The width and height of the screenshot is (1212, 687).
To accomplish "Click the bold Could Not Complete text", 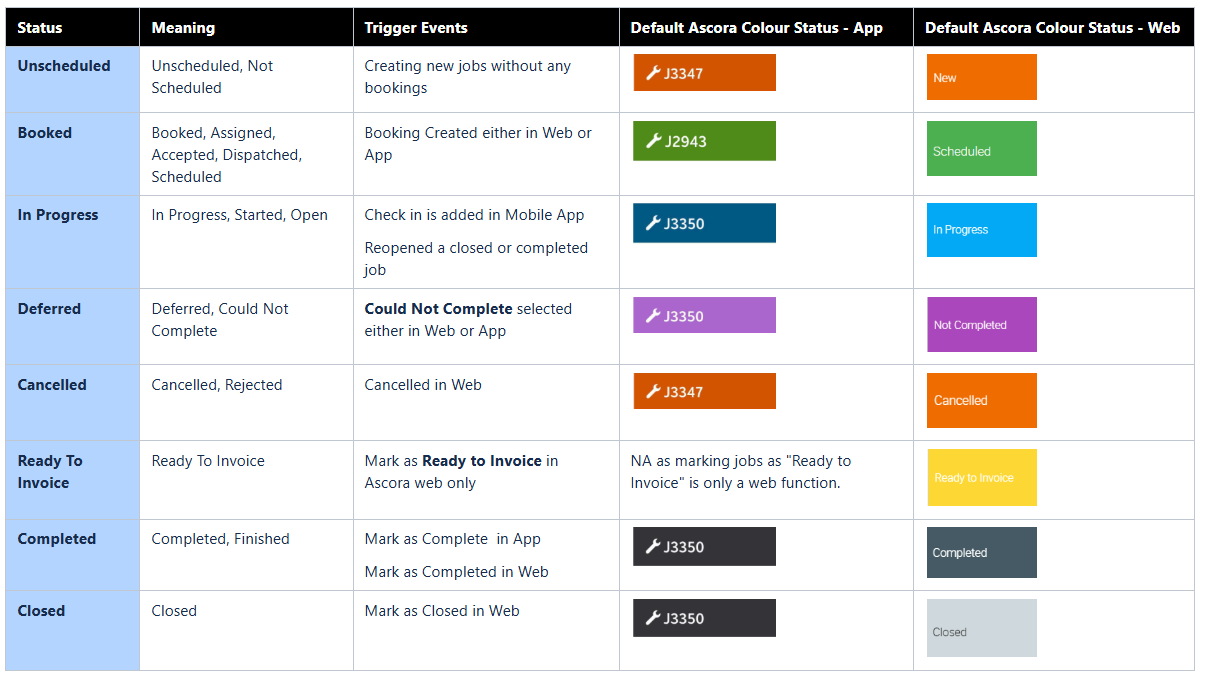I will click(x=438, y=309).
